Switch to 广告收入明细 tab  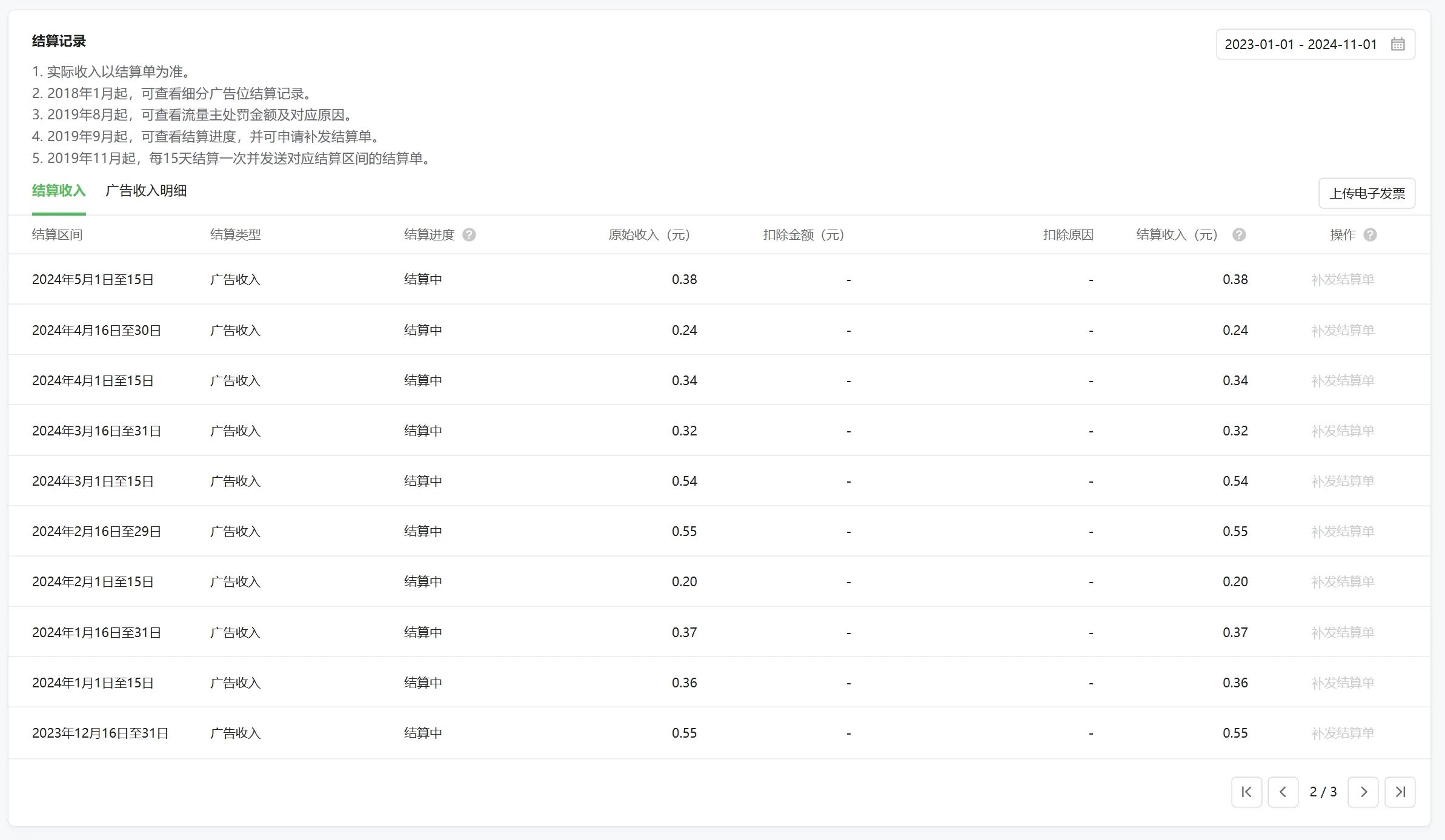pos(146,191)
